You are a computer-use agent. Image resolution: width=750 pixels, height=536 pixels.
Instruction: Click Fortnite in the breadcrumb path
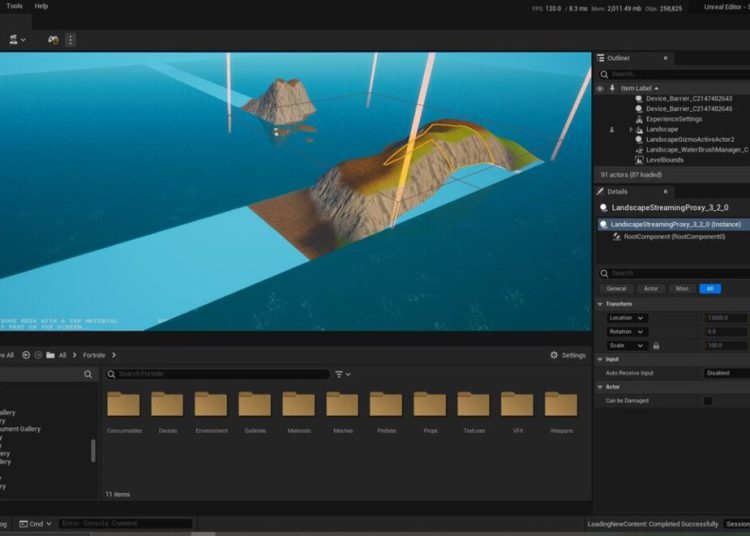pos(94,355)
